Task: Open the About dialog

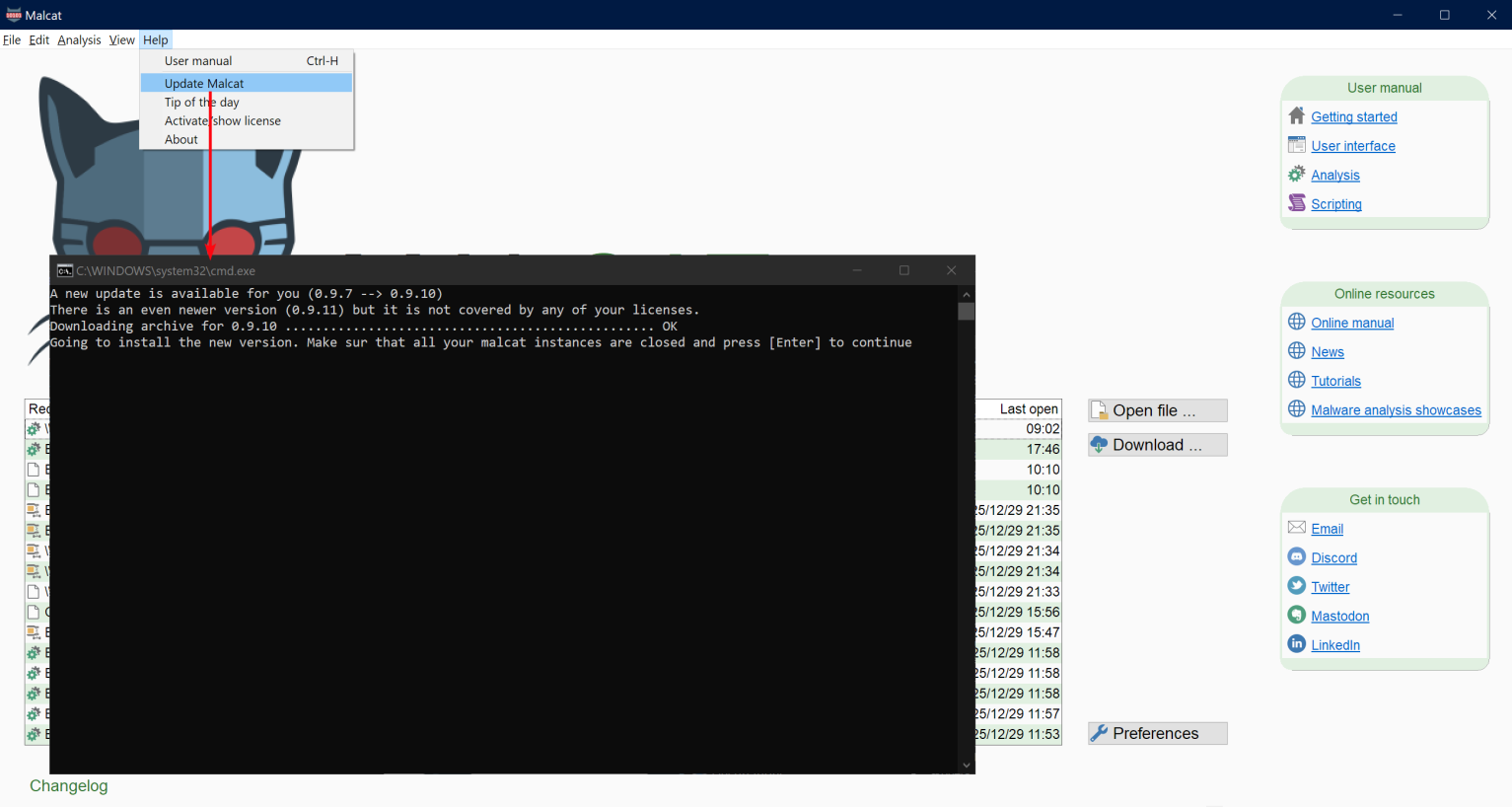Action: click(x=180, y=139)
